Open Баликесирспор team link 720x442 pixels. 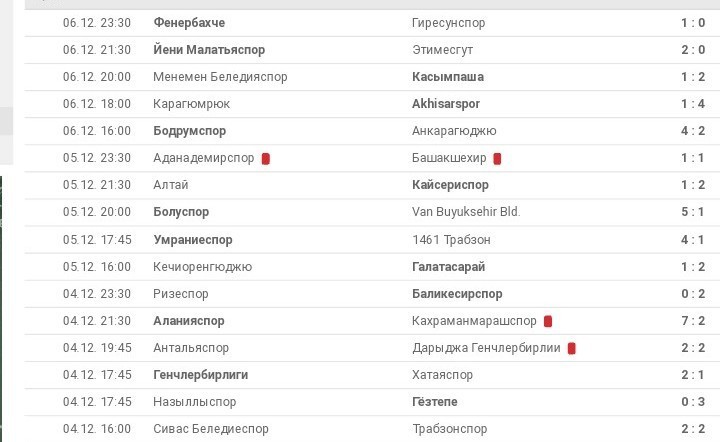pyautogui.click(x=457, y=294)
